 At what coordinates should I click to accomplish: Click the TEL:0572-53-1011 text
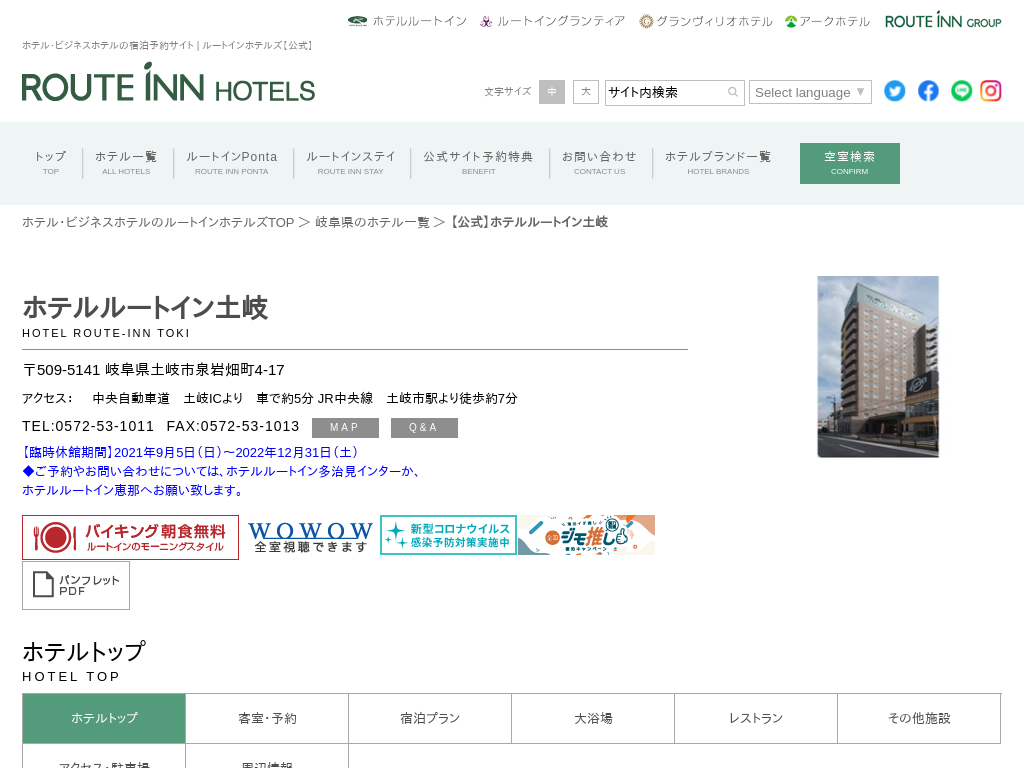click(x=88, y=426)
